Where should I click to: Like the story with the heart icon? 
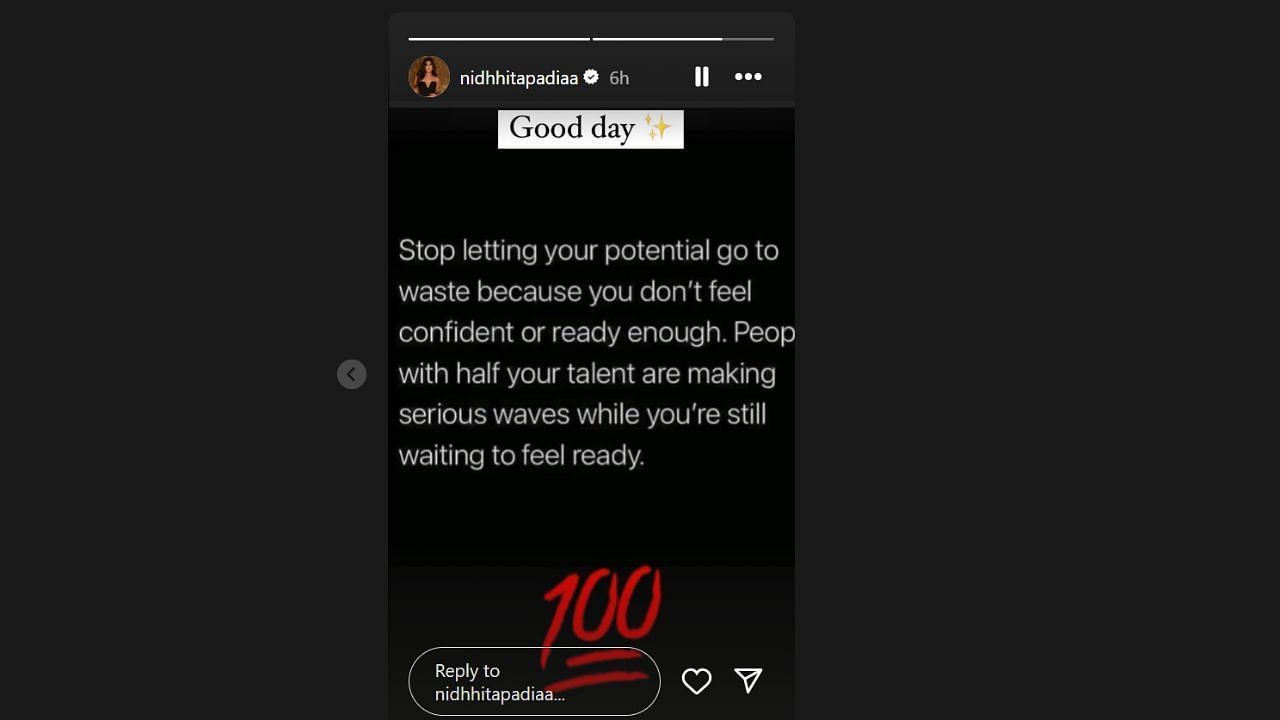pyautogui.click(x=696, y=681)
